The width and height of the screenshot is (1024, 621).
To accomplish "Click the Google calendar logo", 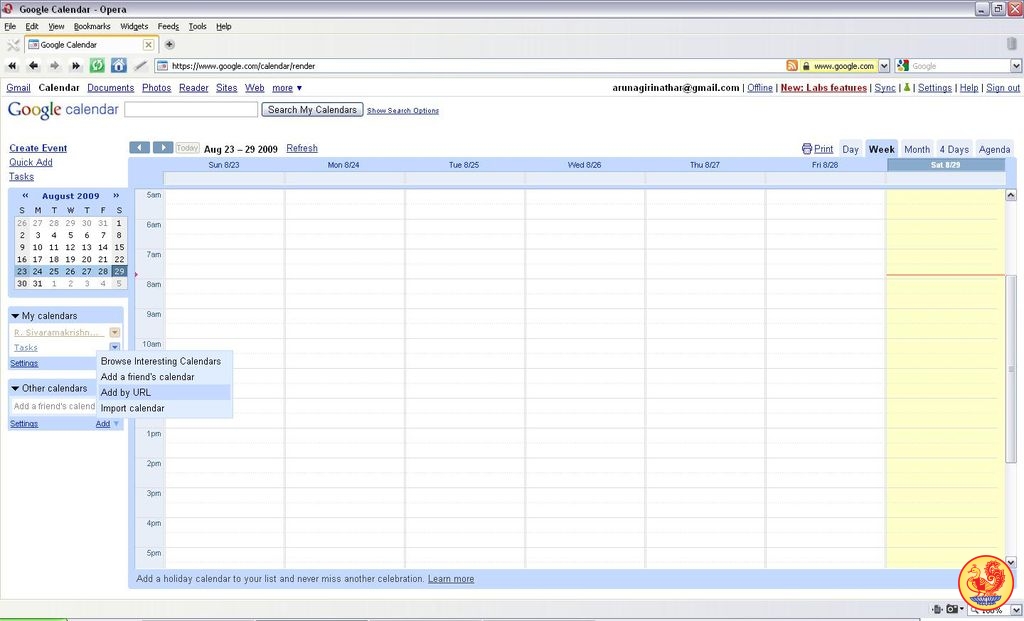I will click(x=63, y=110).
